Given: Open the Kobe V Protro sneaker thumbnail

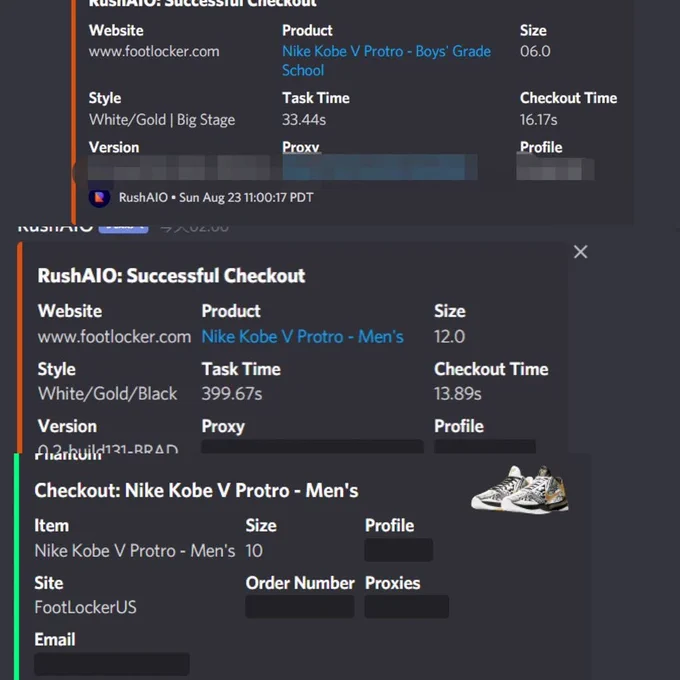Looking at the screenshot, I should [x=520, y=489].
